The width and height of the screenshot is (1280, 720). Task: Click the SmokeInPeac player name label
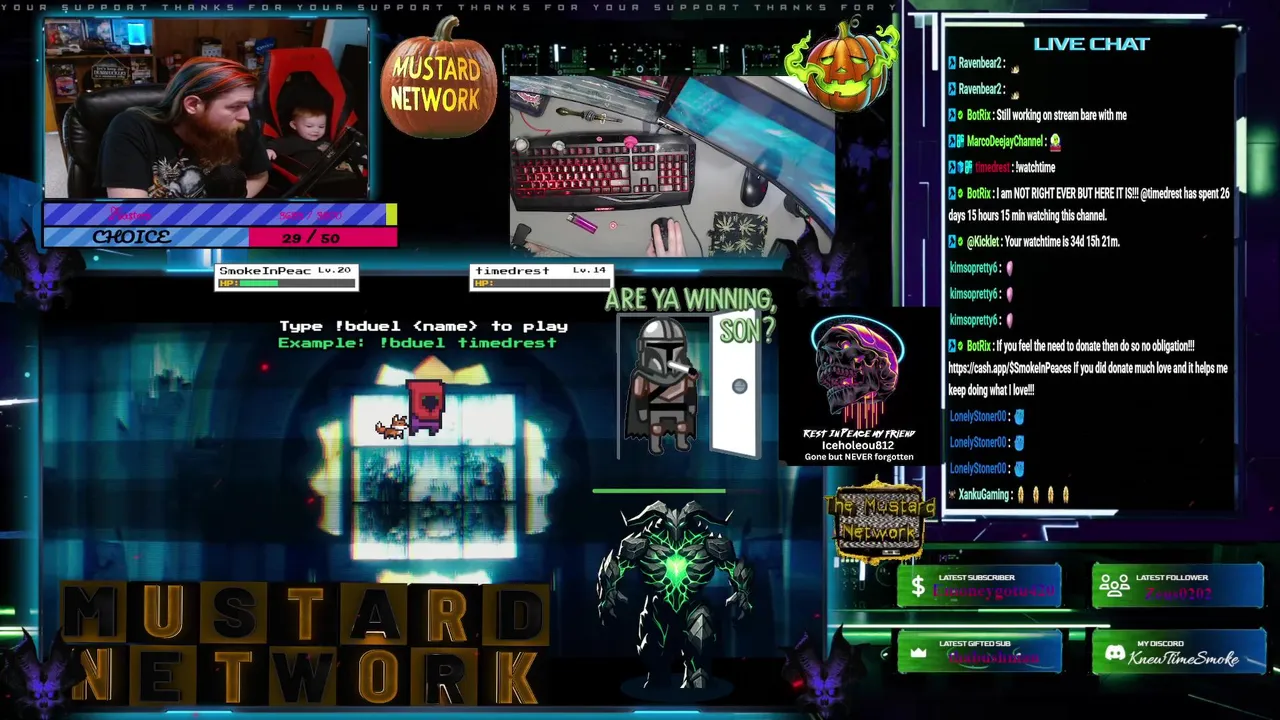(x=265, y=271)
